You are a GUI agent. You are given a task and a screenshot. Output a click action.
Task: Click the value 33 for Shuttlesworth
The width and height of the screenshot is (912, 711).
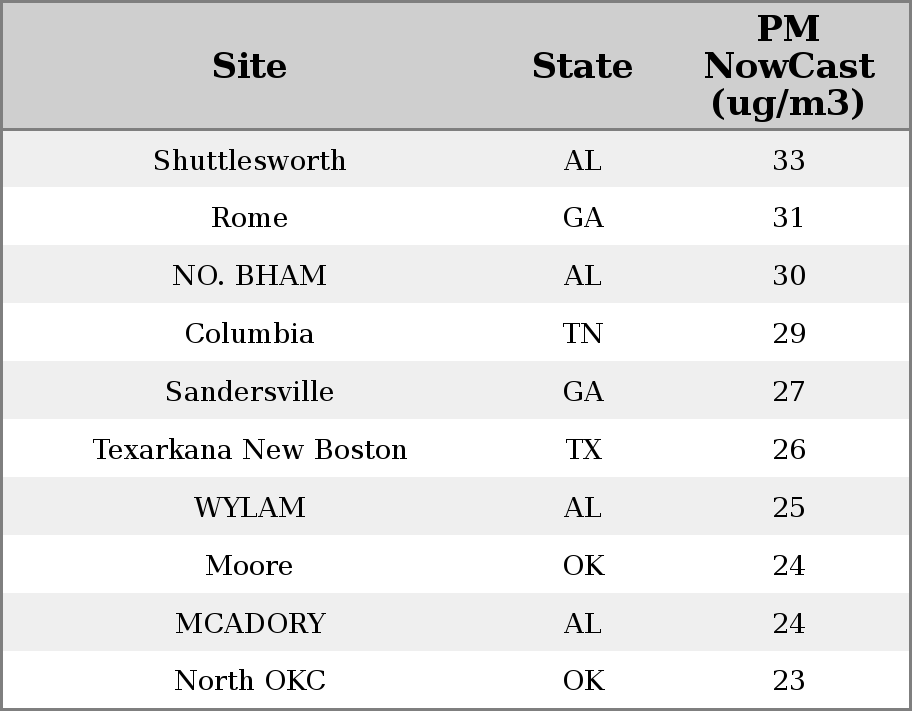[788, 160]
